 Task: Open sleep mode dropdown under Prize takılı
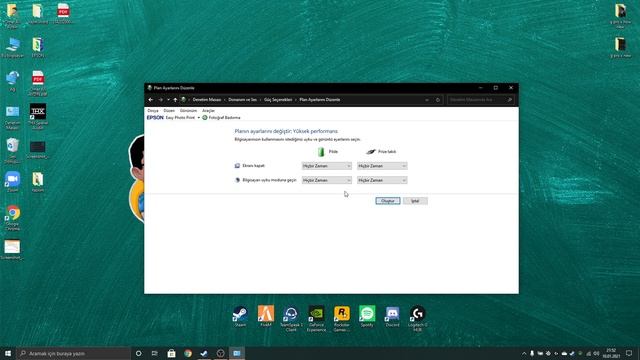click(382, 180)
